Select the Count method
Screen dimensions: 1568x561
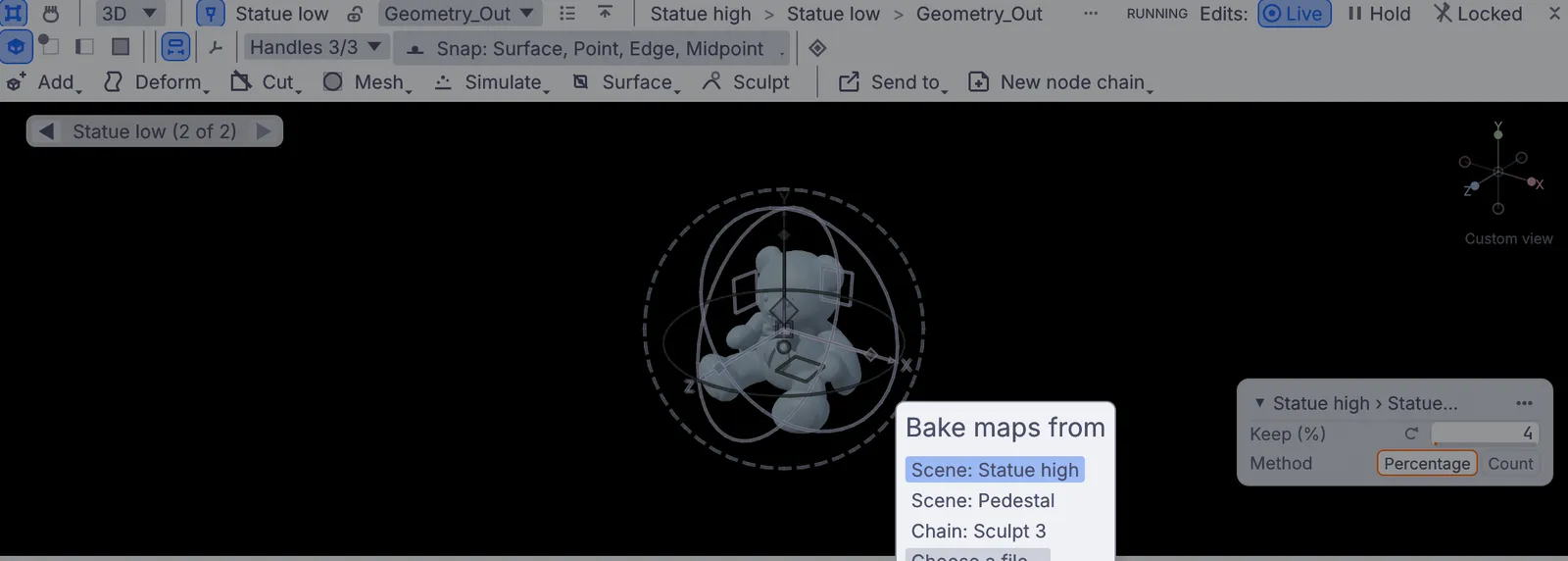(x=1510, y=464)
